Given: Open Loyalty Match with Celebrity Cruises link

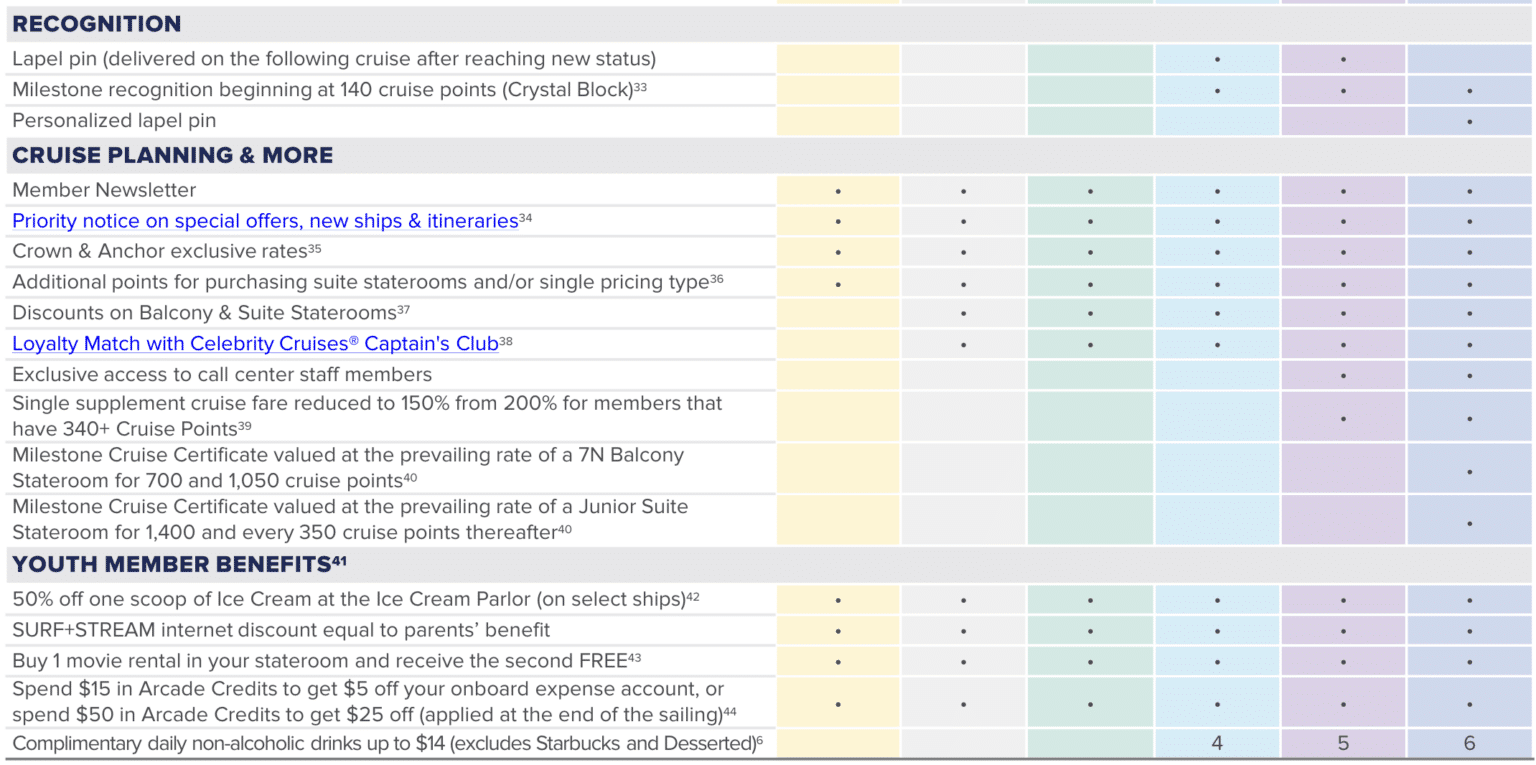Looking at the screenshot, I should coord(255,344).
